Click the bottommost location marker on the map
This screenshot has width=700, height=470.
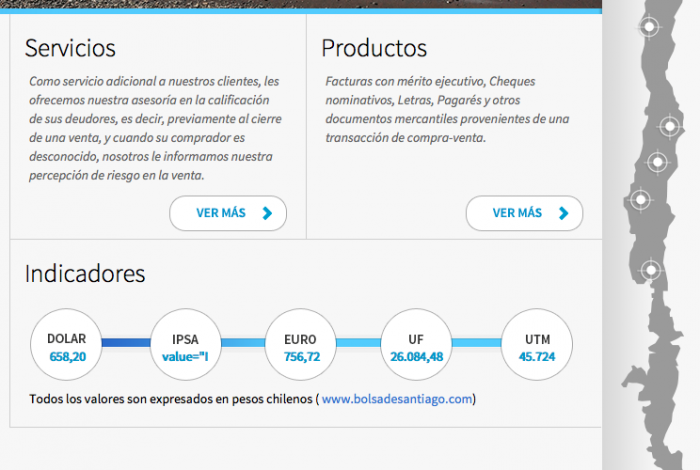pyautogui.click(x=651, y=270)
